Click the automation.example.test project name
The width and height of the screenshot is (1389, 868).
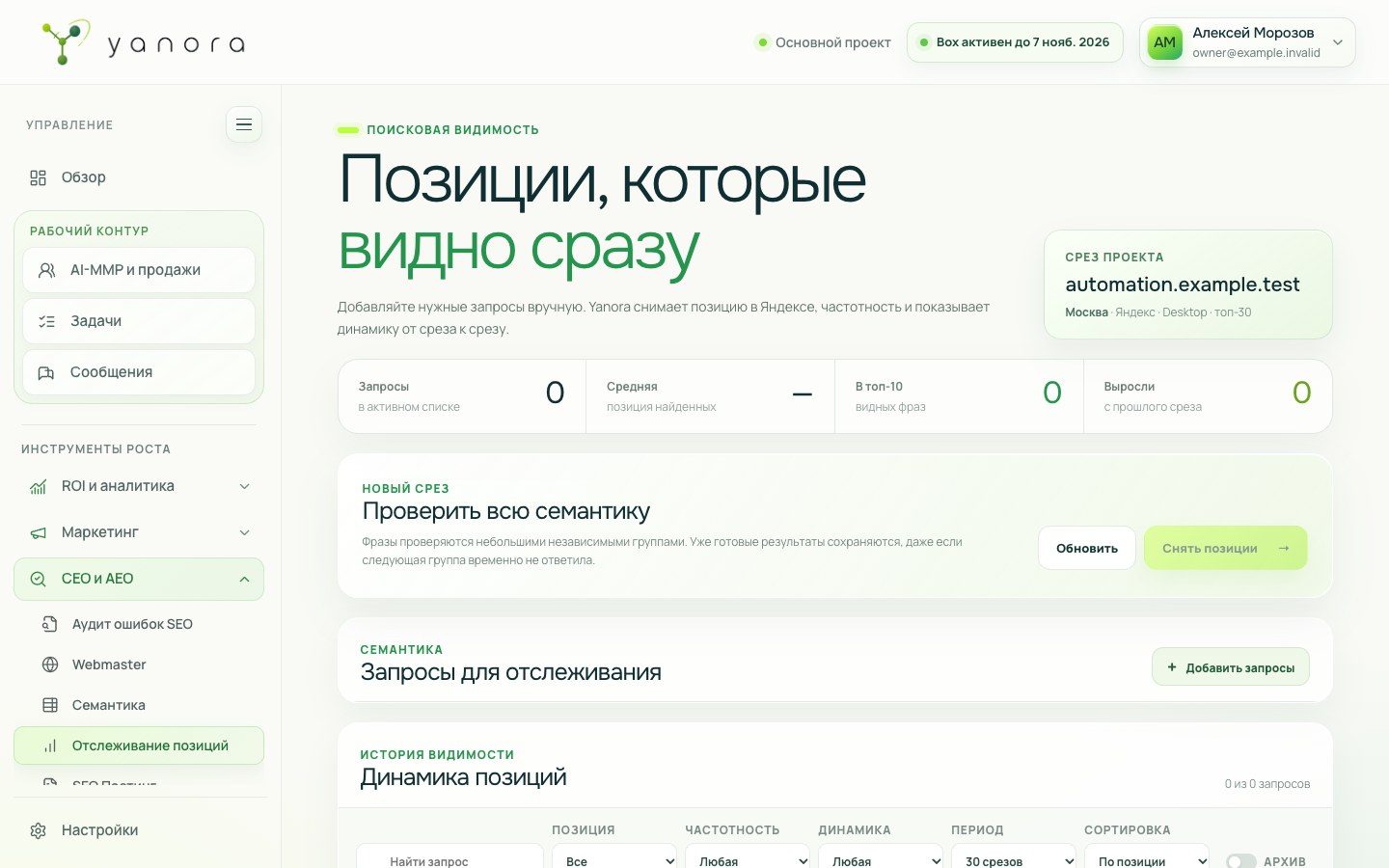point(1183,285)
